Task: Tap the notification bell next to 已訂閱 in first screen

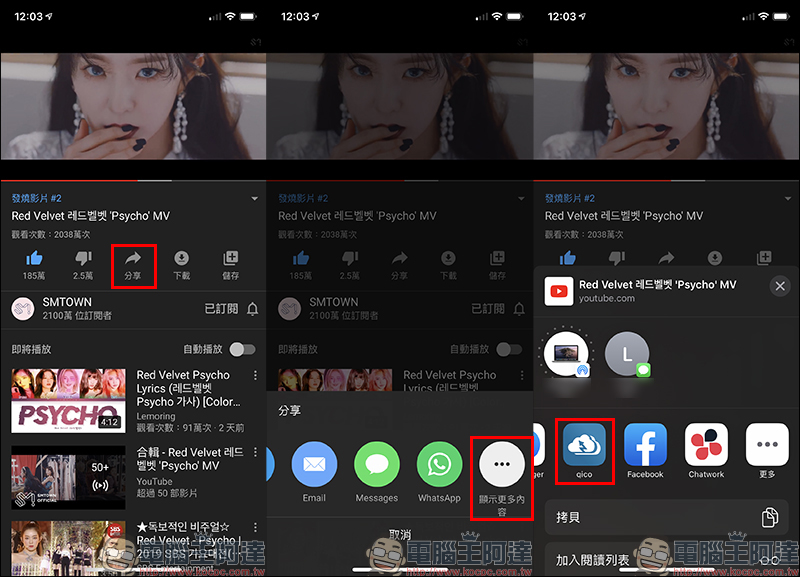Action: click(253, 309)
